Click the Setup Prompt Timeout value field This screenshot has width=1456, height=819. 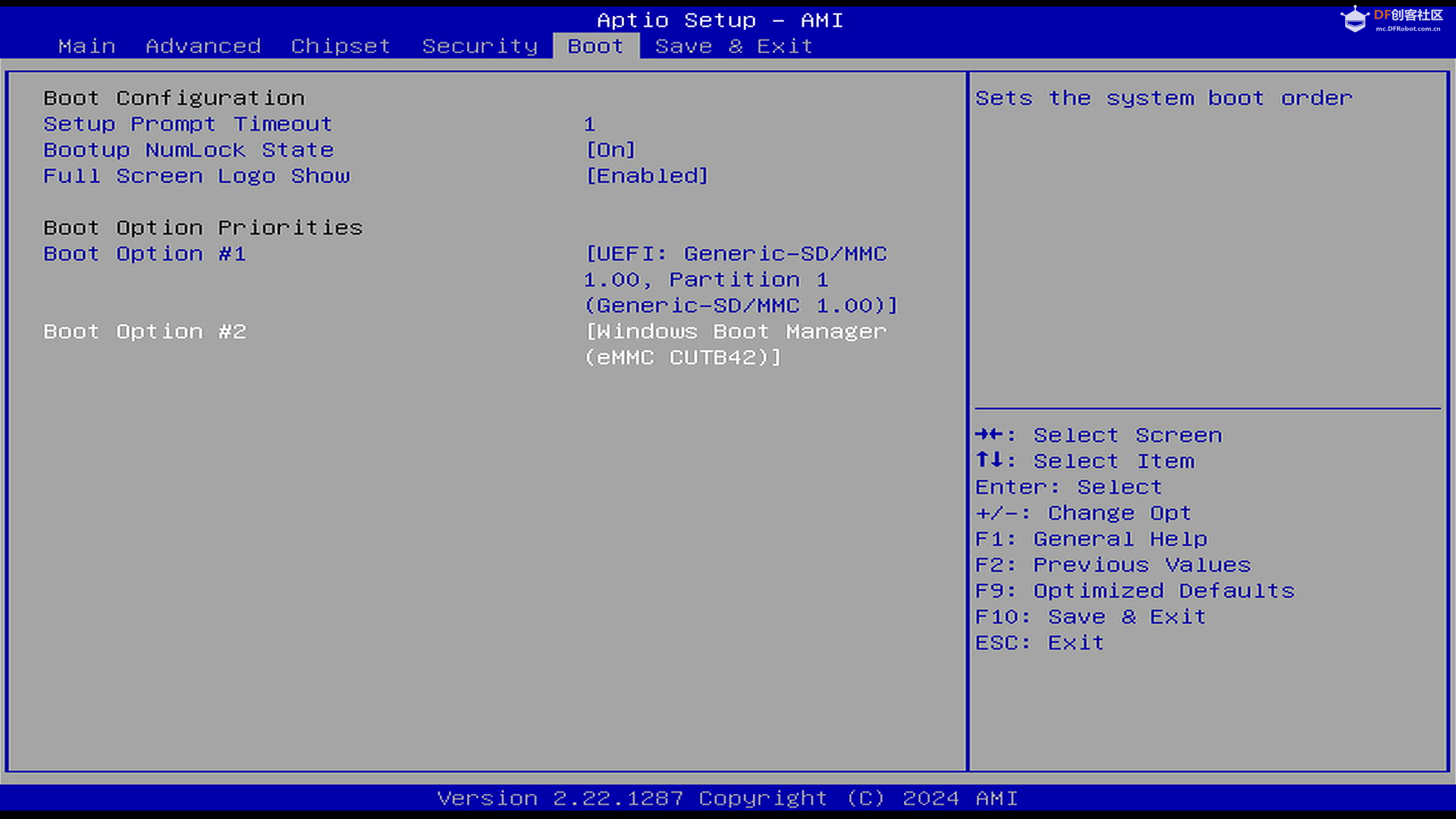(x=590, y=124)
